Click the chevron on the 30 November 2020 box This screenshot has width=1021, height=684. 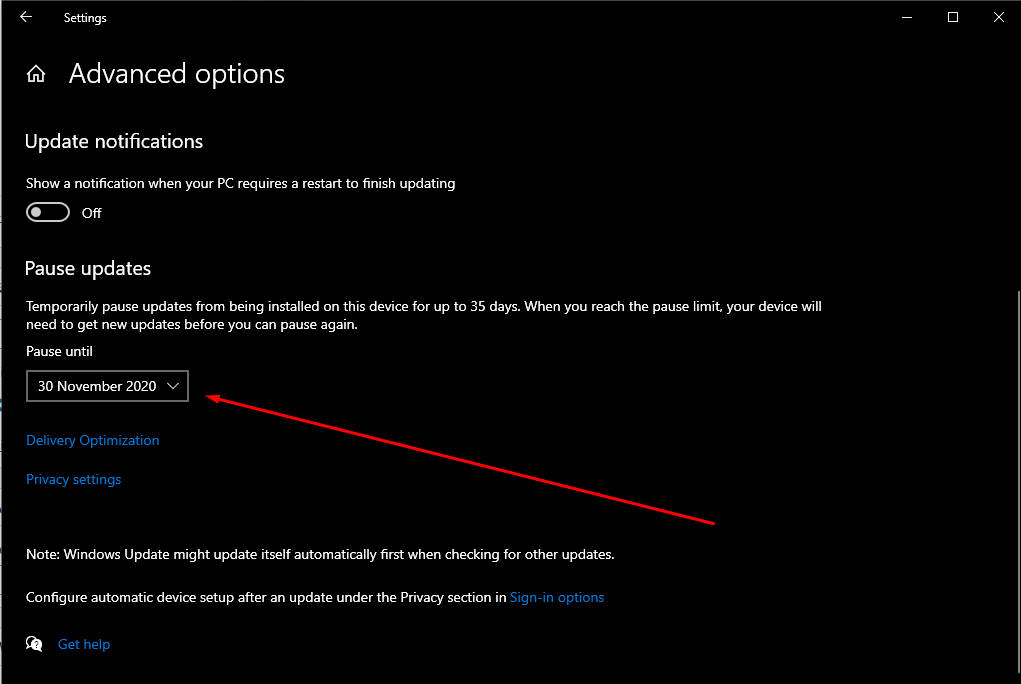172,386
